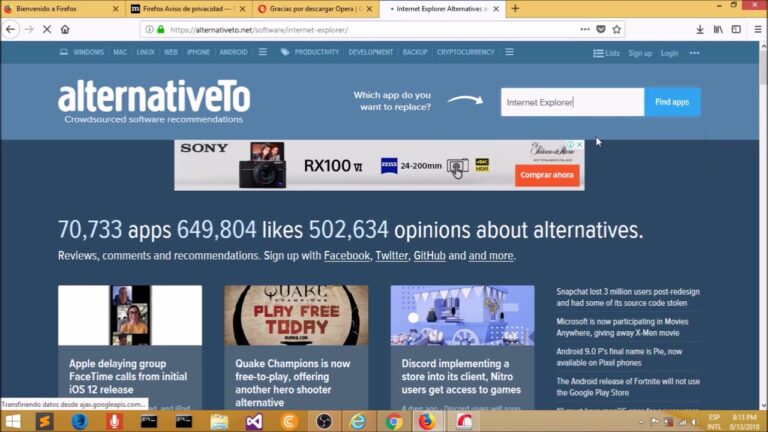Show site information icon in address bar
Image resolution: width=768 pixels, height=432 pixels.
(x=149, y=29)
